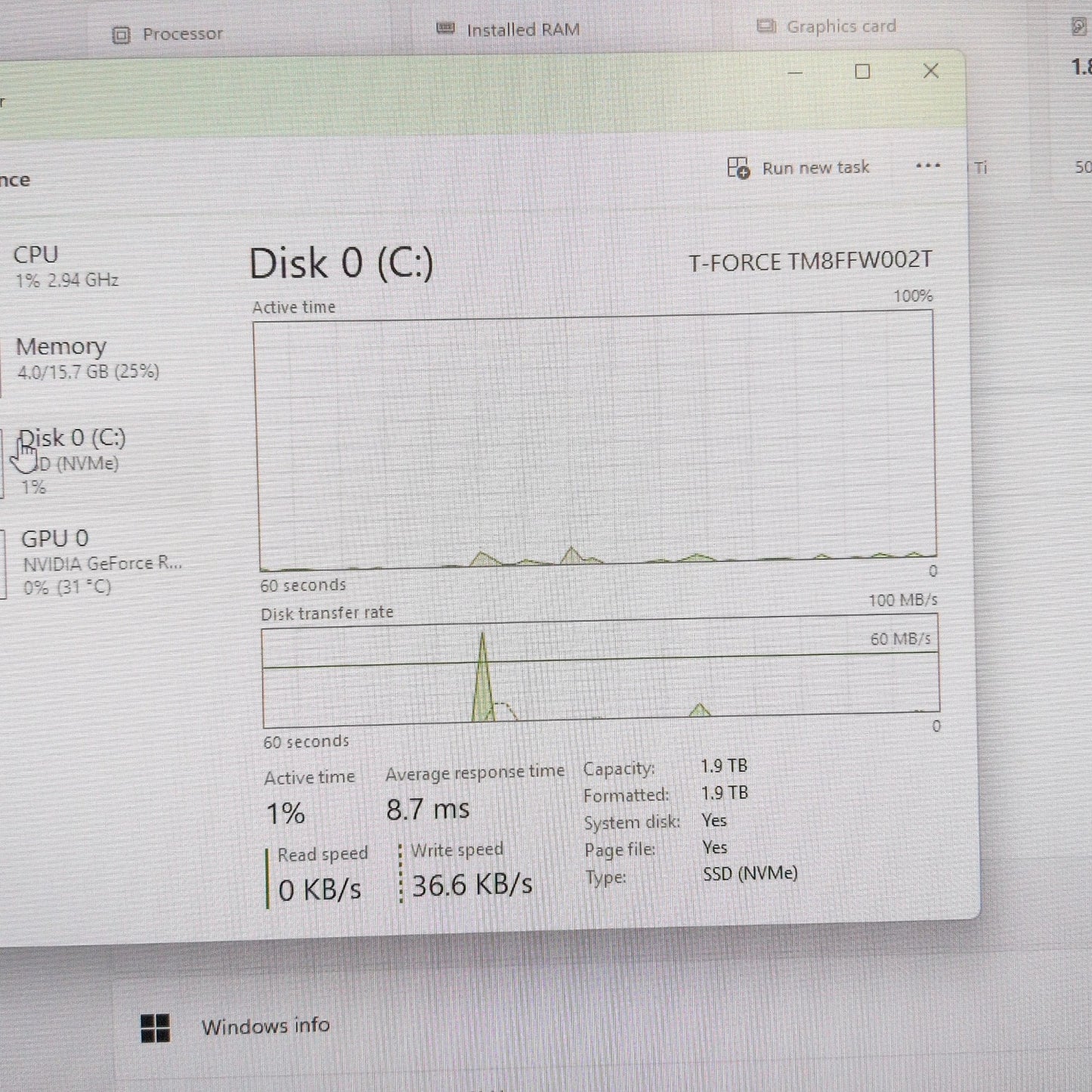Click the Windows logo beside Windows info
The height and width of the screenshot is (1092, 1092).
pos(156,1028)
